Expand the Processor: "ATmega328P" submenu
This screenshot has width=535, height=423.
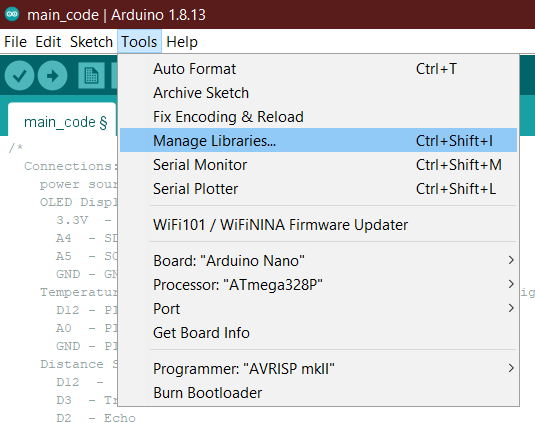(318, 285)
